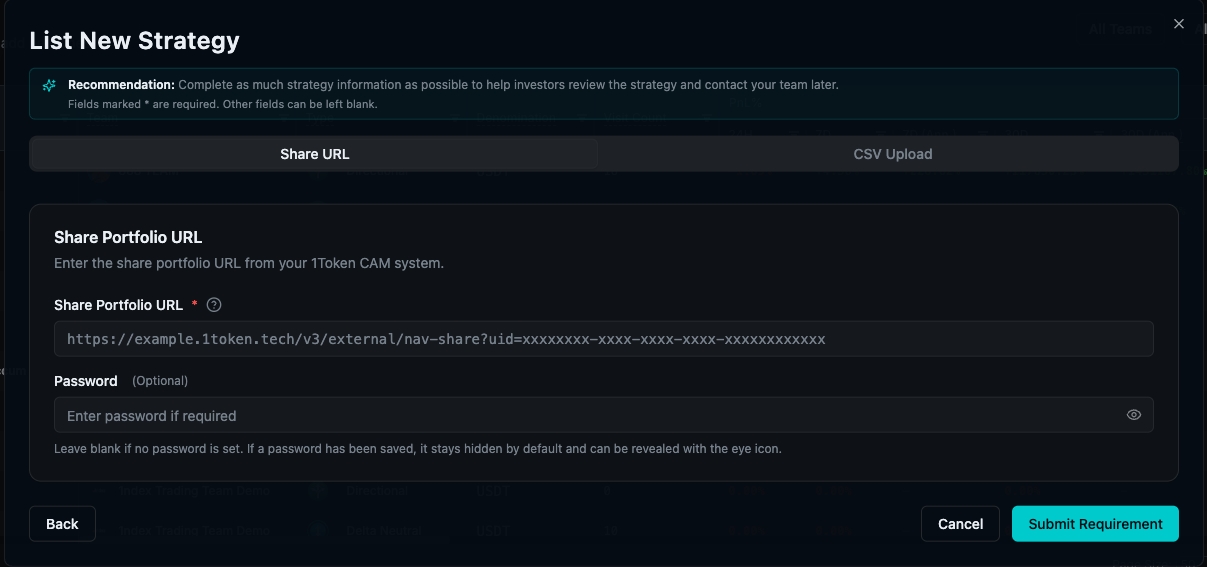This screenshot has height=567, width=1207.
Task: Go back using the Back button
Action: coord(62,524)
